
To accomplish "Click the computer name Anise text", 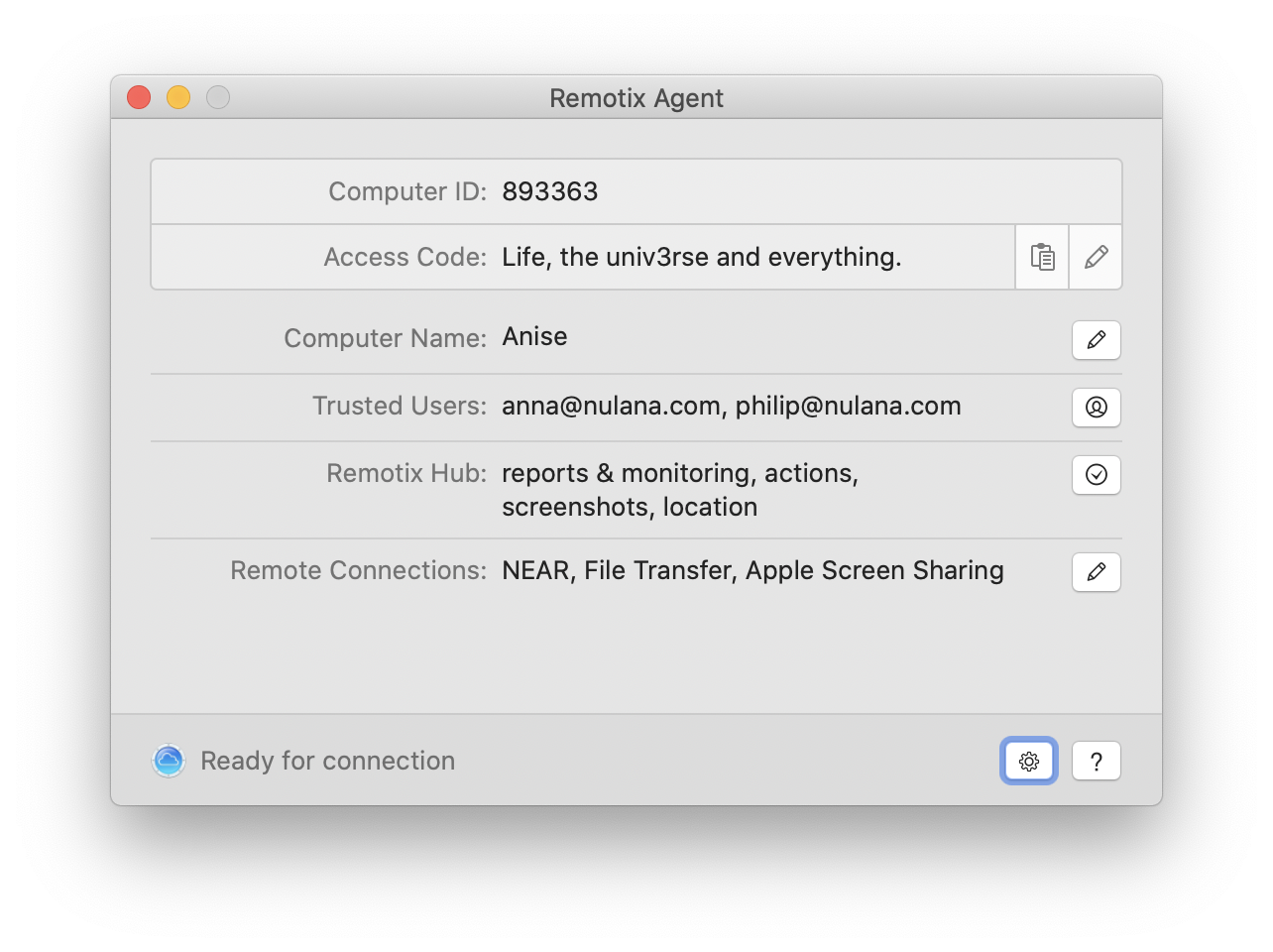I will point(535,336).
